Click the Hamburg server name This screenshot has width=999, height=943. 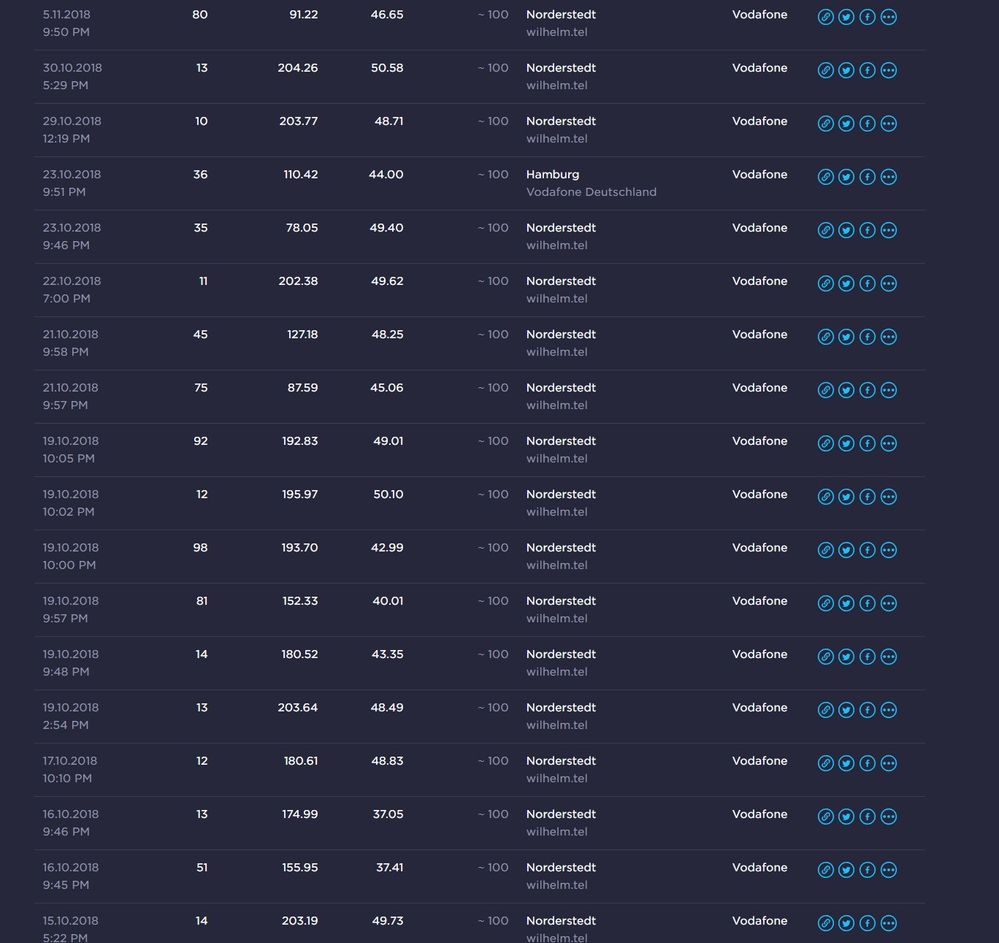553,174
